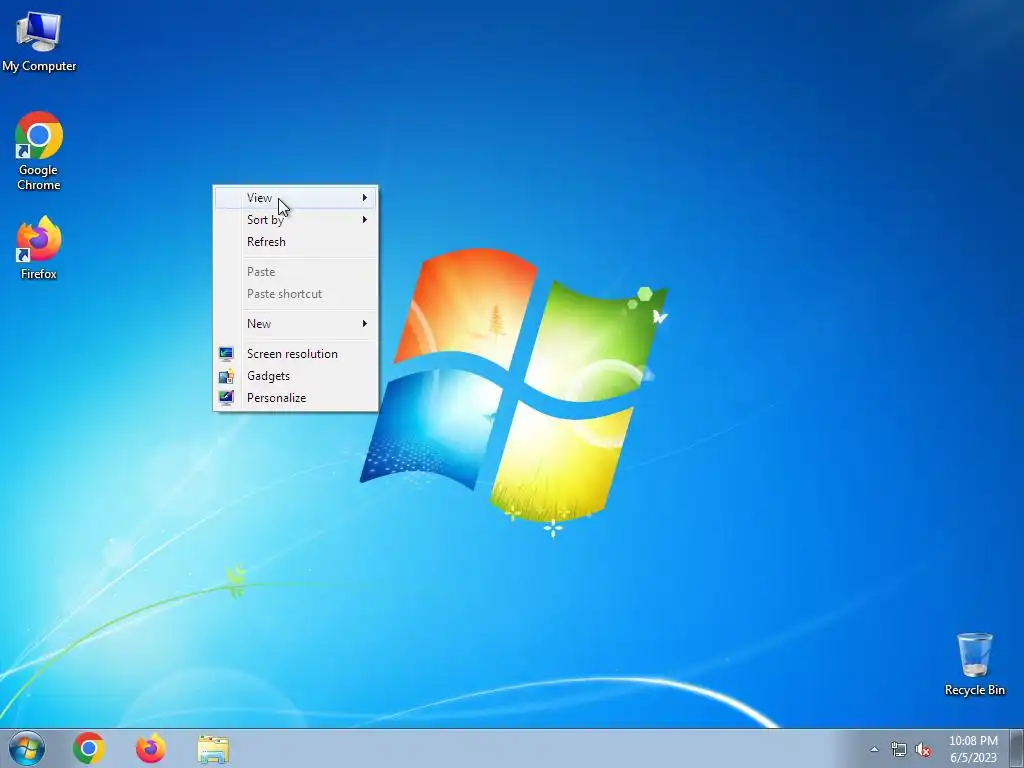
Task: Choose Personalize from the context menu
Action: (296, 398)
